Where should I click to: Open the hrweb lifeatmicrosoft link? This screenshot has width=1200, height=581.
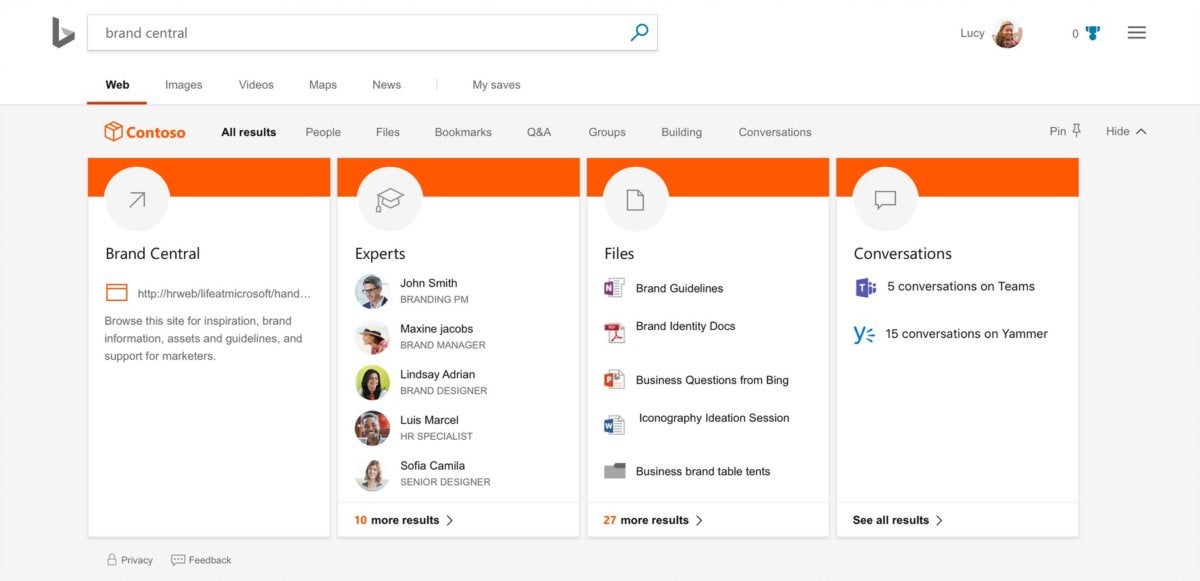click(224, 294)
